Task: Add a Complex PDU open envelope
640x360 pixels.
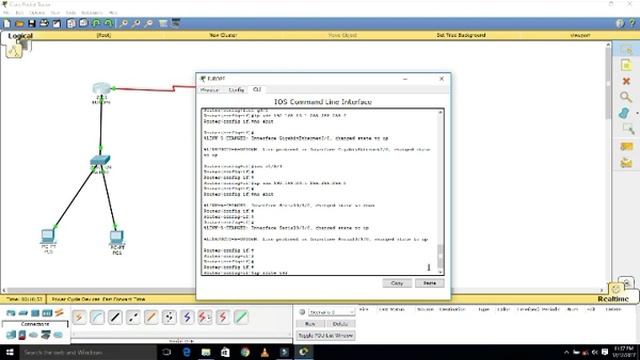Action: point(627,163)
